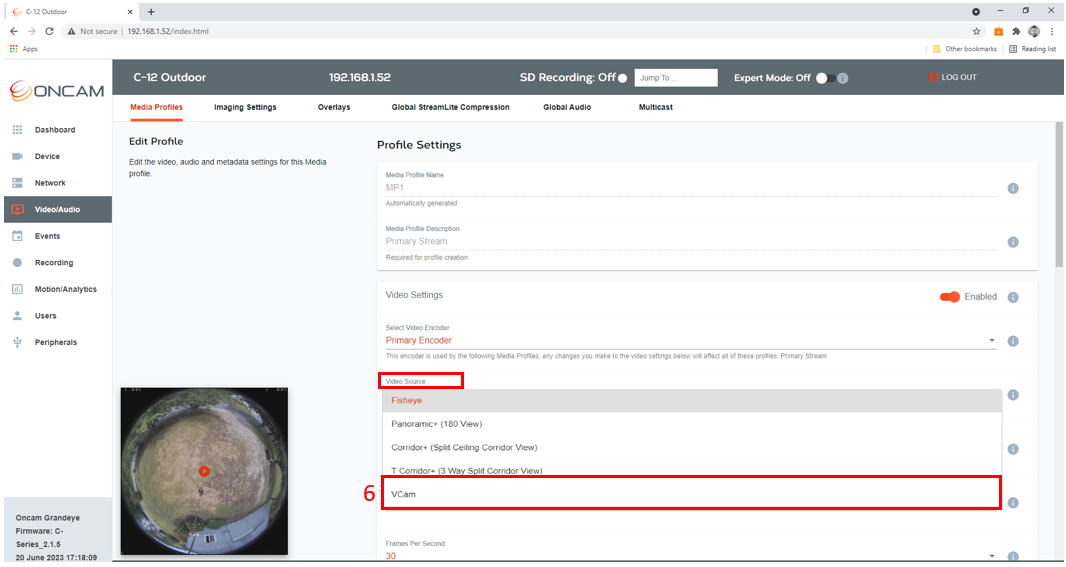Open the Frames Per Second dropdown
The height and width of the screenshot is (567, 1066).
click(x=691, y=555)
